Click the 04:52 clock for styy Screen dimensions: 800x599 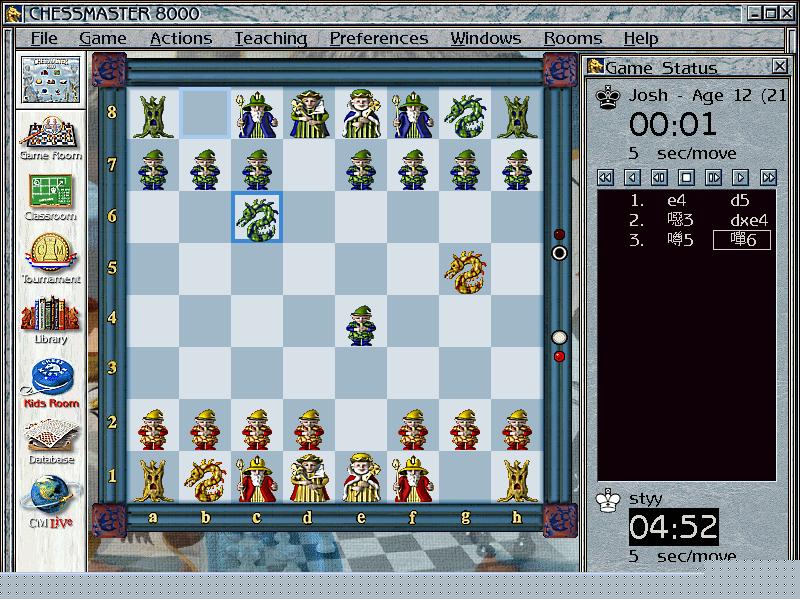[x=673, y=527]
